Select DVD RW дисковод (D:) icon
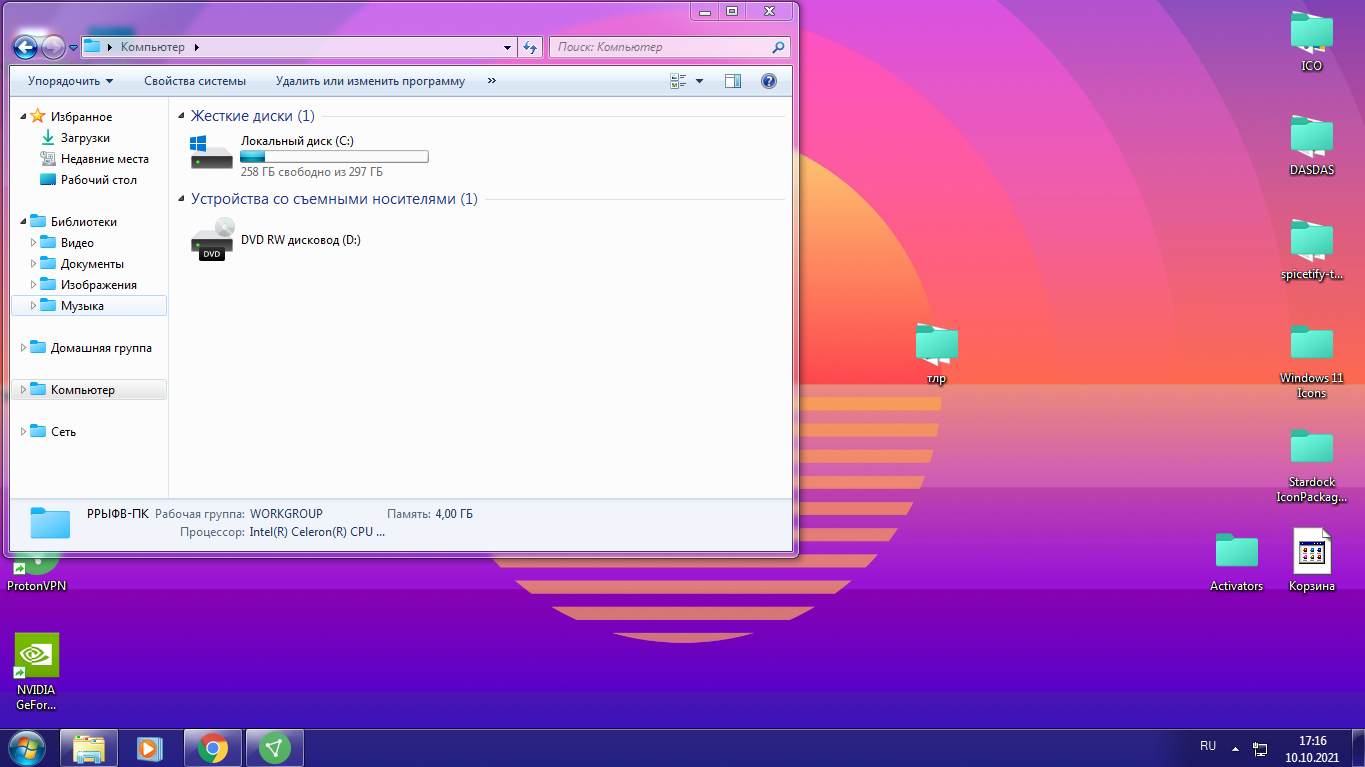 (x=211, y=240)
